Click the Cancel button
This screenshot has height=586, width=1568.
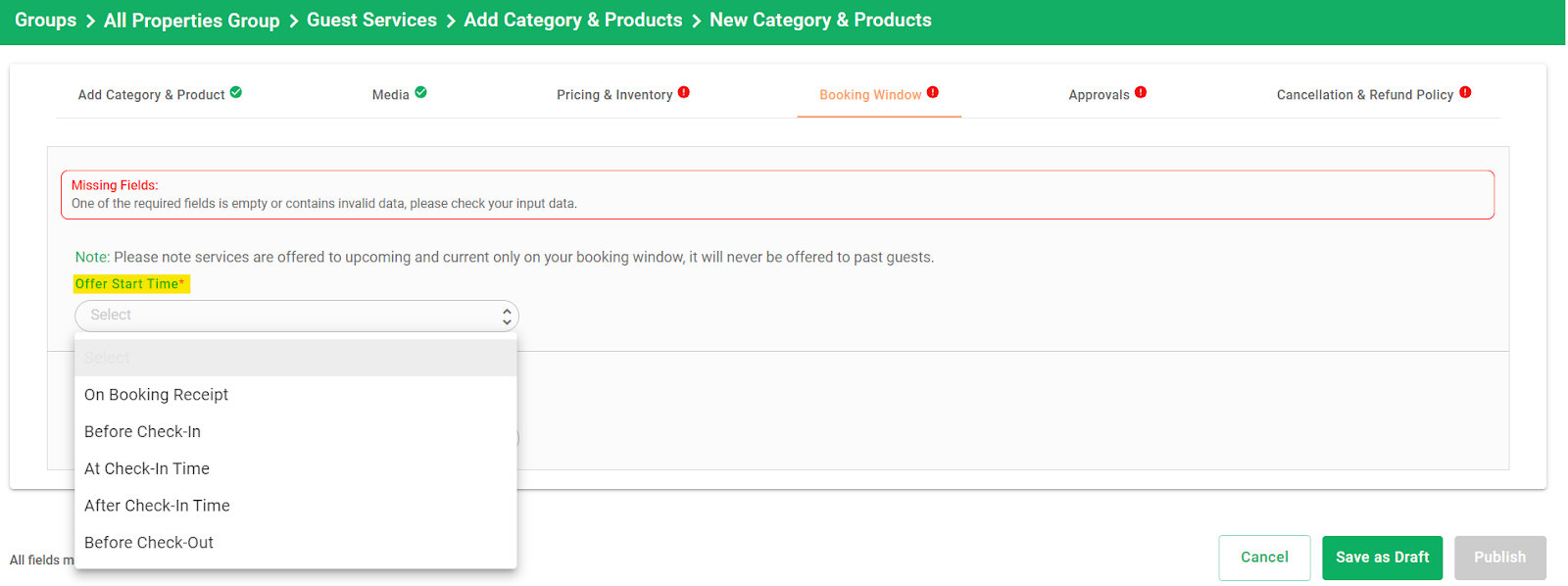pyautogui.click(x=1264, y=558)
